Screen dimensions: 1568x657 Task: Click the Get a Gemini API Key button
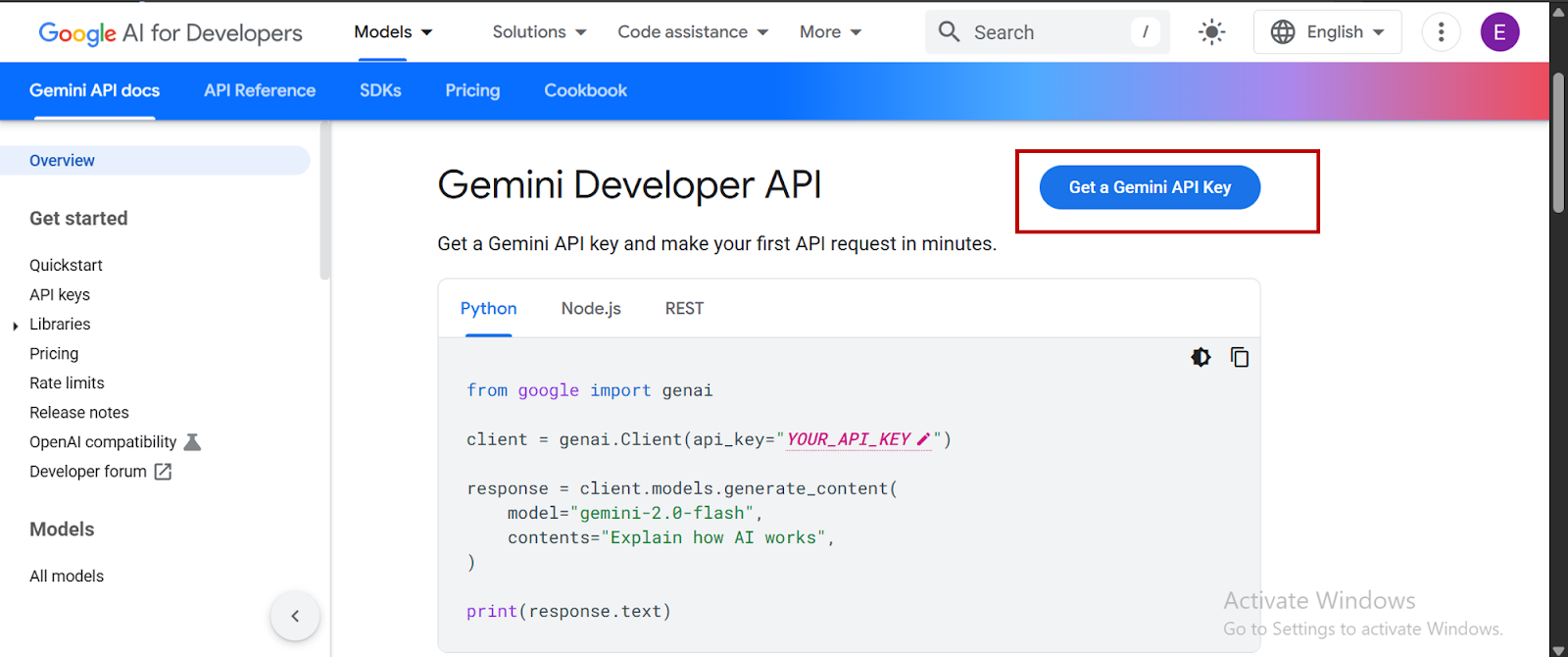[x=1150, y=187]
